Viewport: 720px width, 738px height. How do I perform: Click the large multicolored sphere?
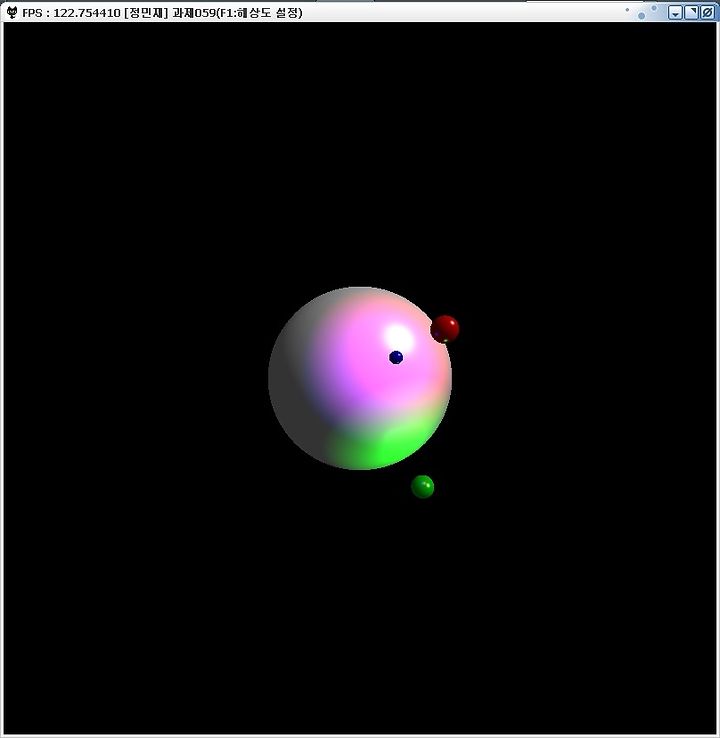[360, 378]
